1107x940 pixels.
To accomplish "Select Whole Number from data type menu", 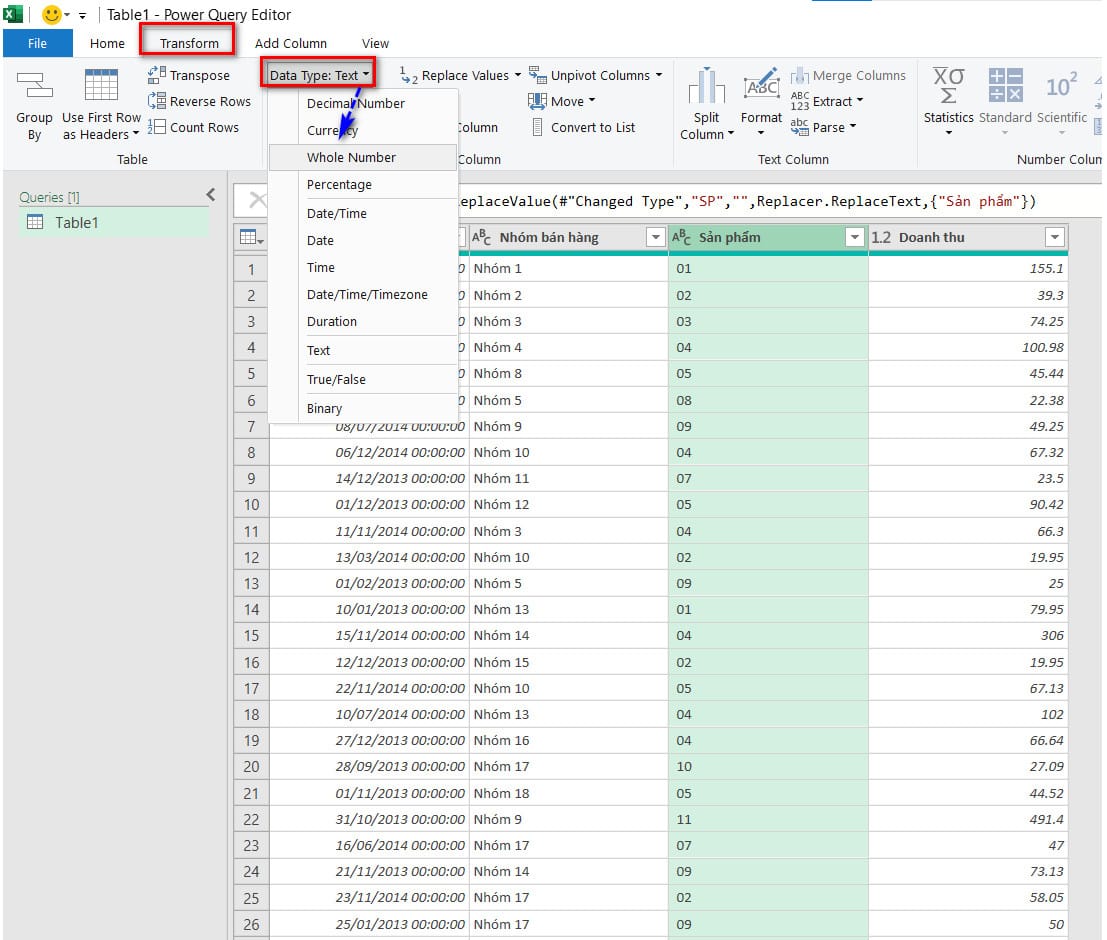I will tap(351, 157).
